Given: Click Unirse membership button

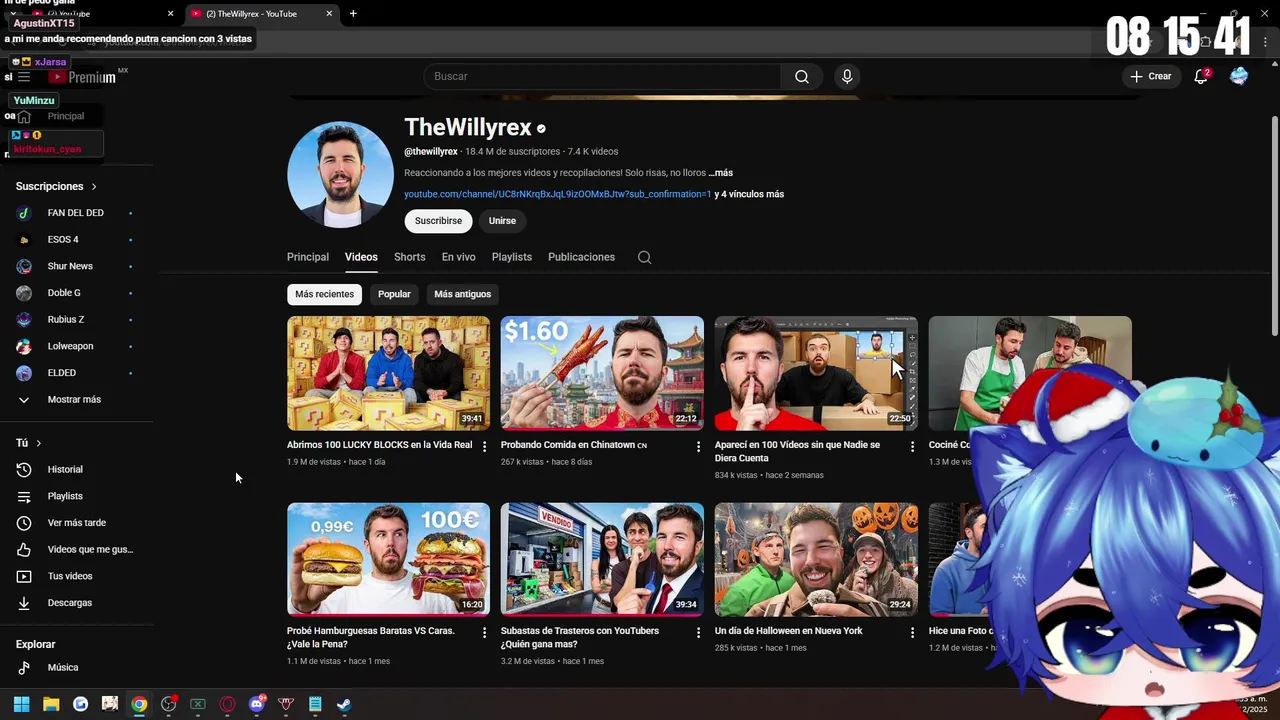Looking at the screenshot, I should 502,221.
